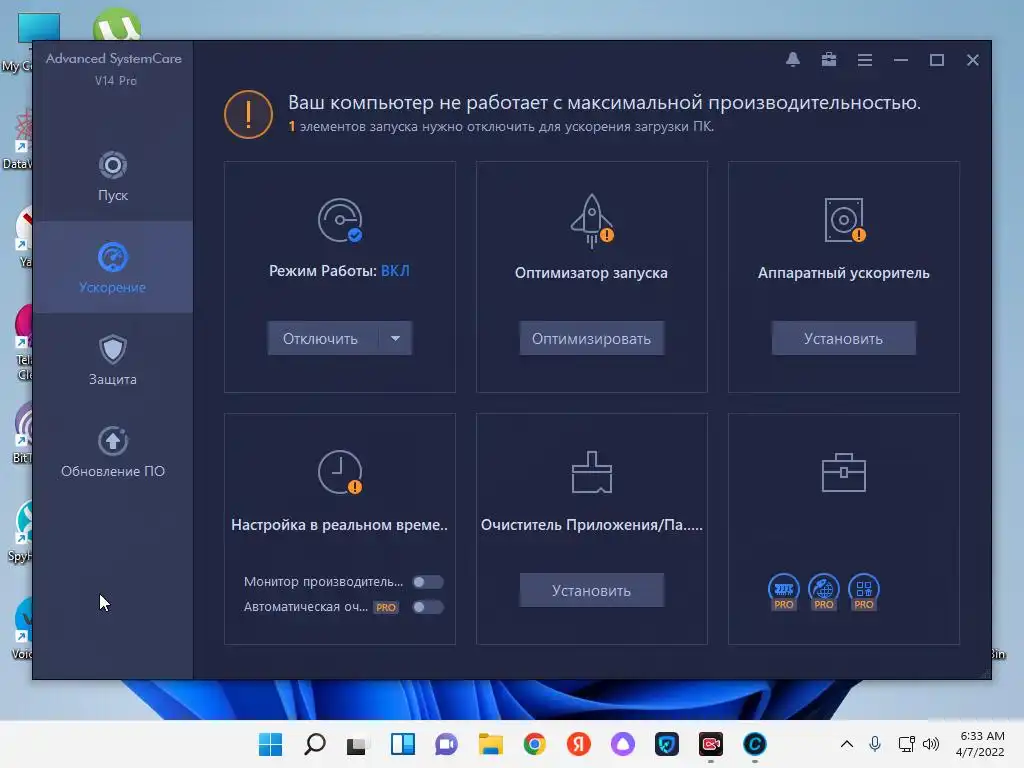Click the startup items warning message
The width and height of the screenshot is (1024, 768).
point(501,127)
